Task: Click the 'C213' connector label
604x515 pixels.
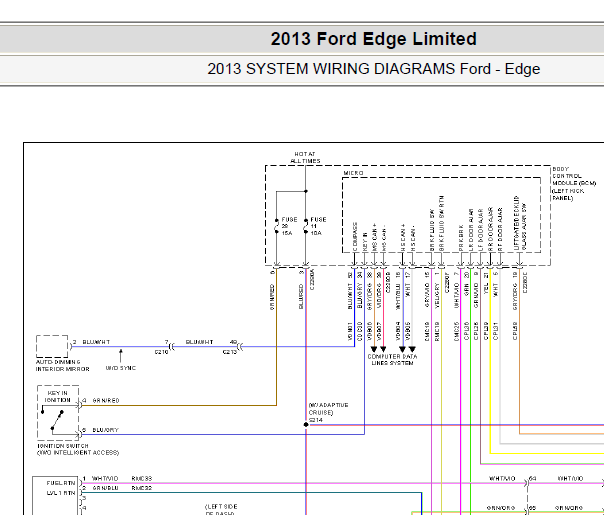Action: [230, 352]
